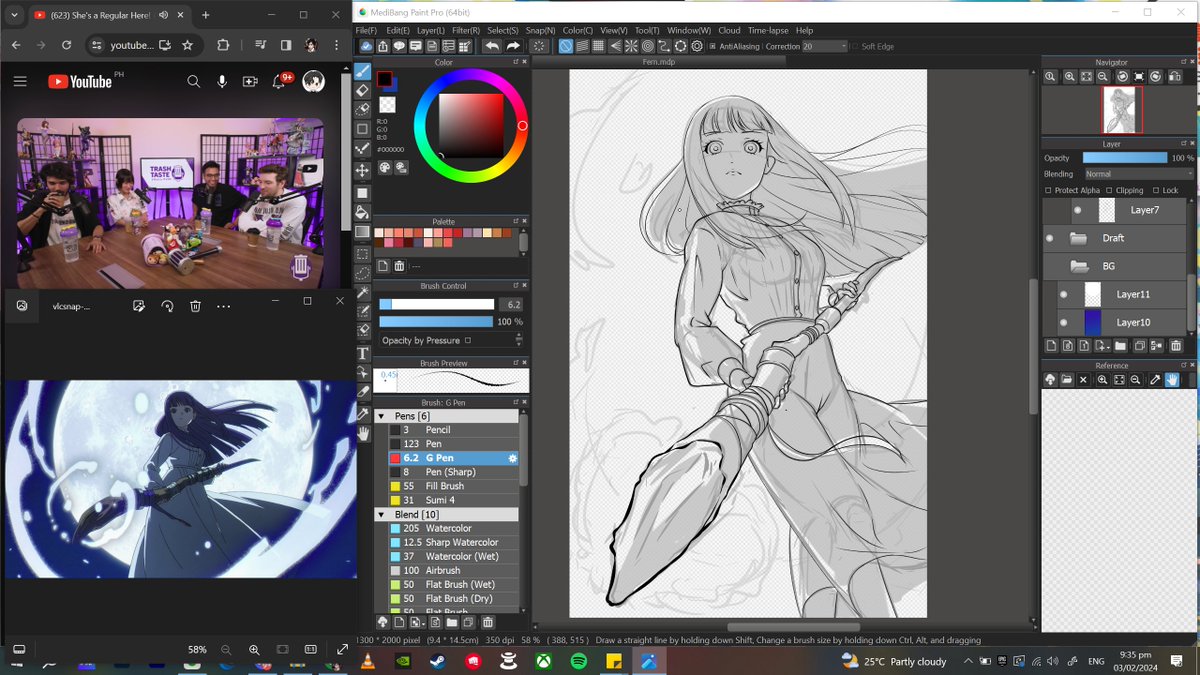Toggle layer Lock checkbox
The image size is (1200, 675).
[x=1156, y=190]
